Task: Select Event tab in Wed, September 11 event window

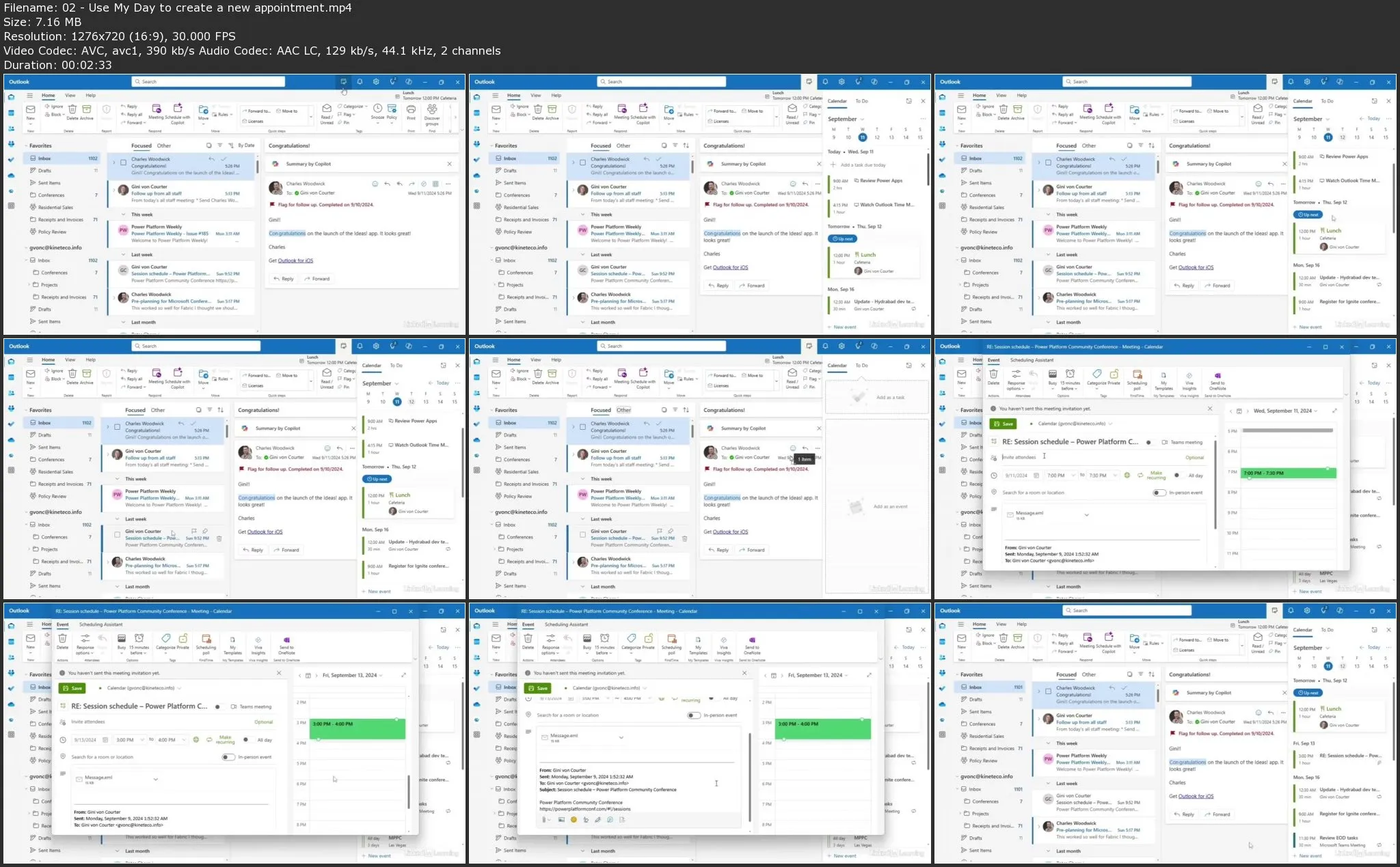Action: pyautogui.click(x=993, y=360)
